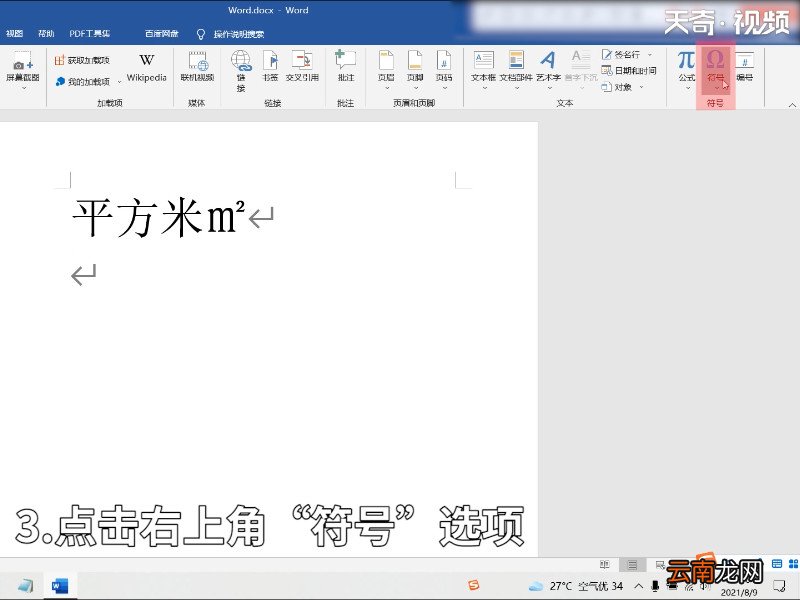The width and height of the screenshot is (800, 600).
Task: Click the 文本框 text box icon
Action: [x=483, y=60]
